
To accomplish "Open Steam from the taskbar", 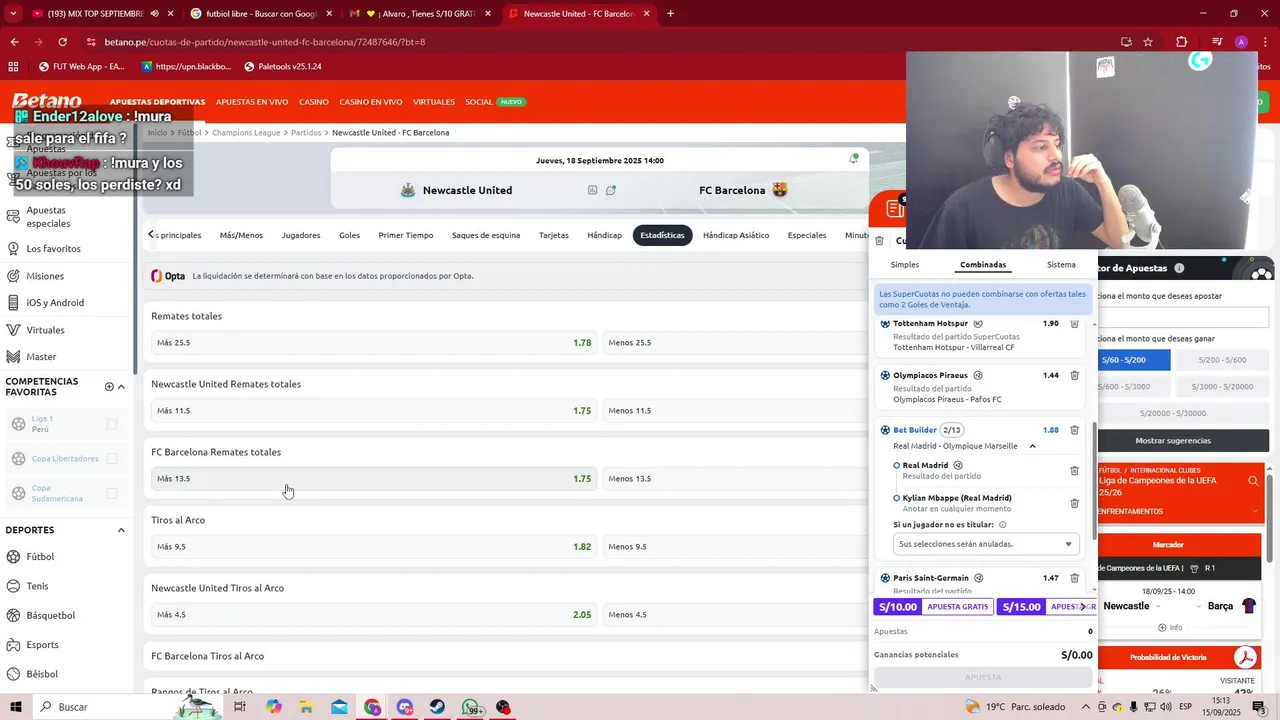I will pos(438,707).
